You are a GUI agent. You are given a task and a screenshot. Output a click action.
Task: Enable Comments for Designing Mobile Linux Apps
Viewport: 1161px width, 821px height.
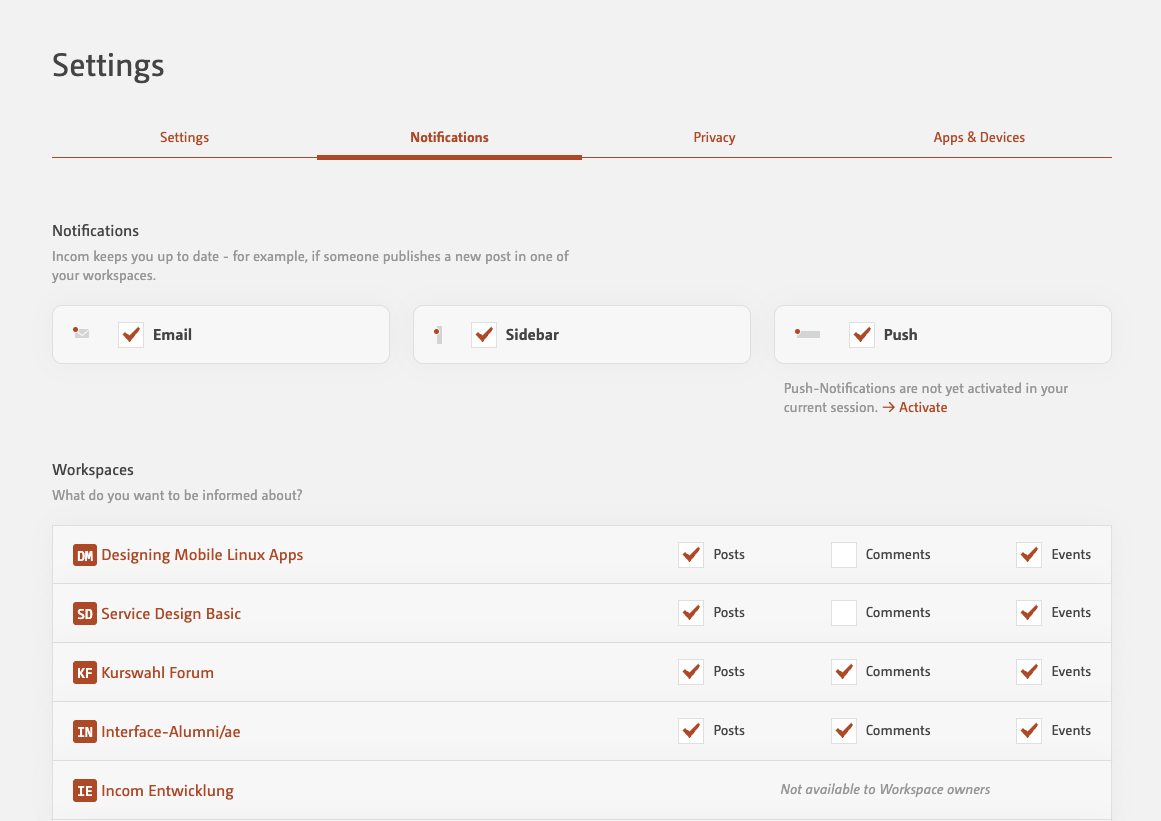tap(844, 554)
